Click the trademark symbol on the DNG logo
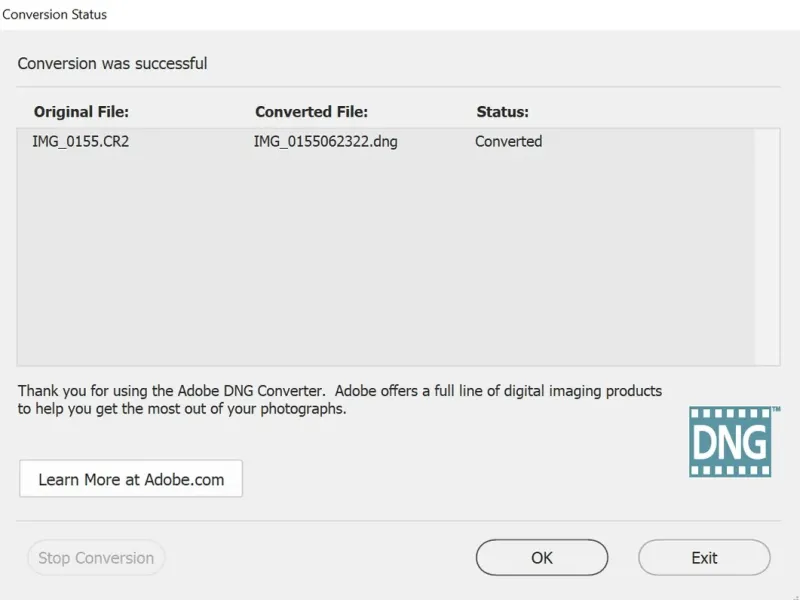This screenshot has height=600, width=800. coord(776,410)
